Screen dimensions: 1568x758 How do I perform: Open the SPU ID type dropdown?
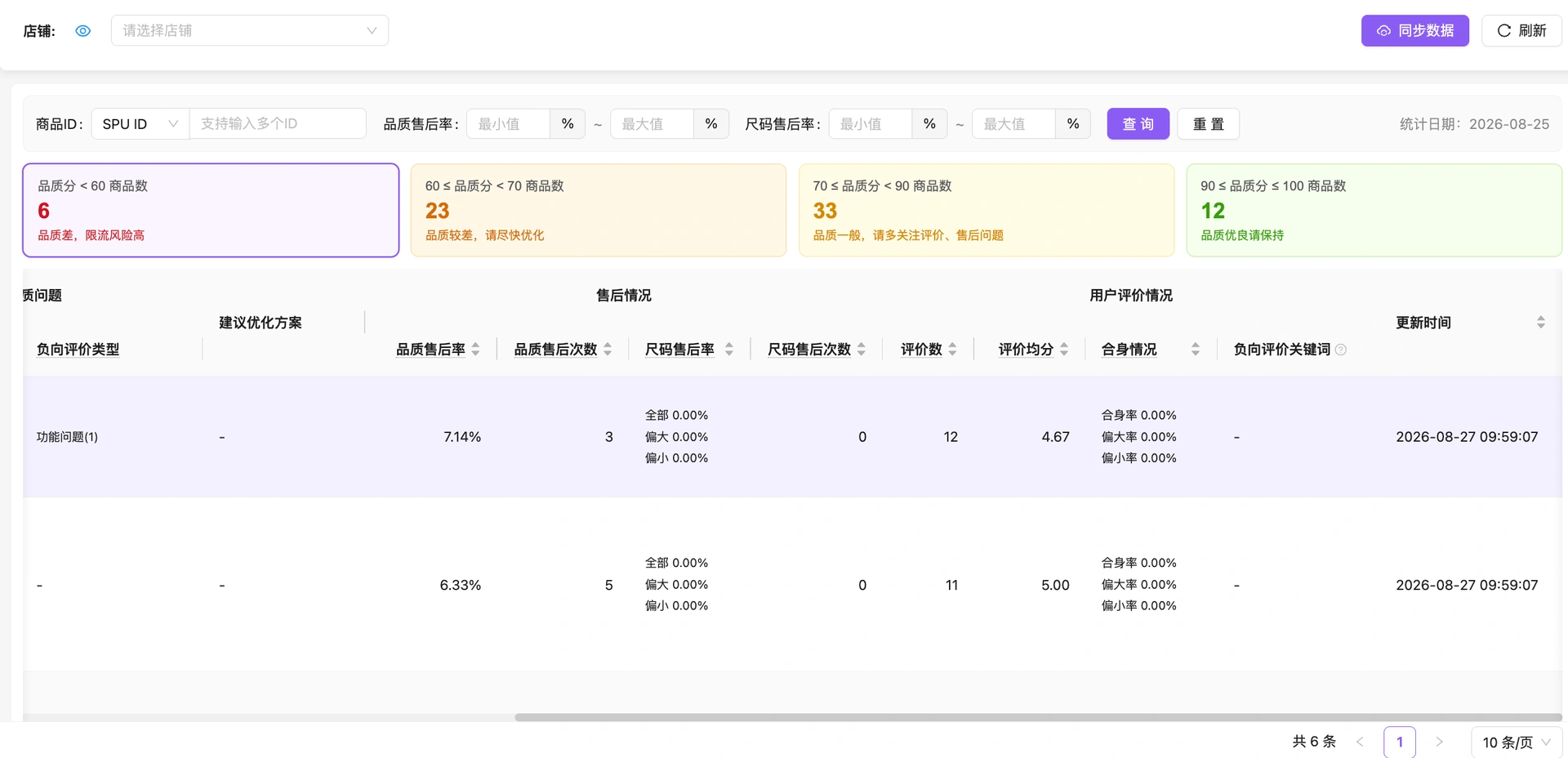click(x=140, y=124)
